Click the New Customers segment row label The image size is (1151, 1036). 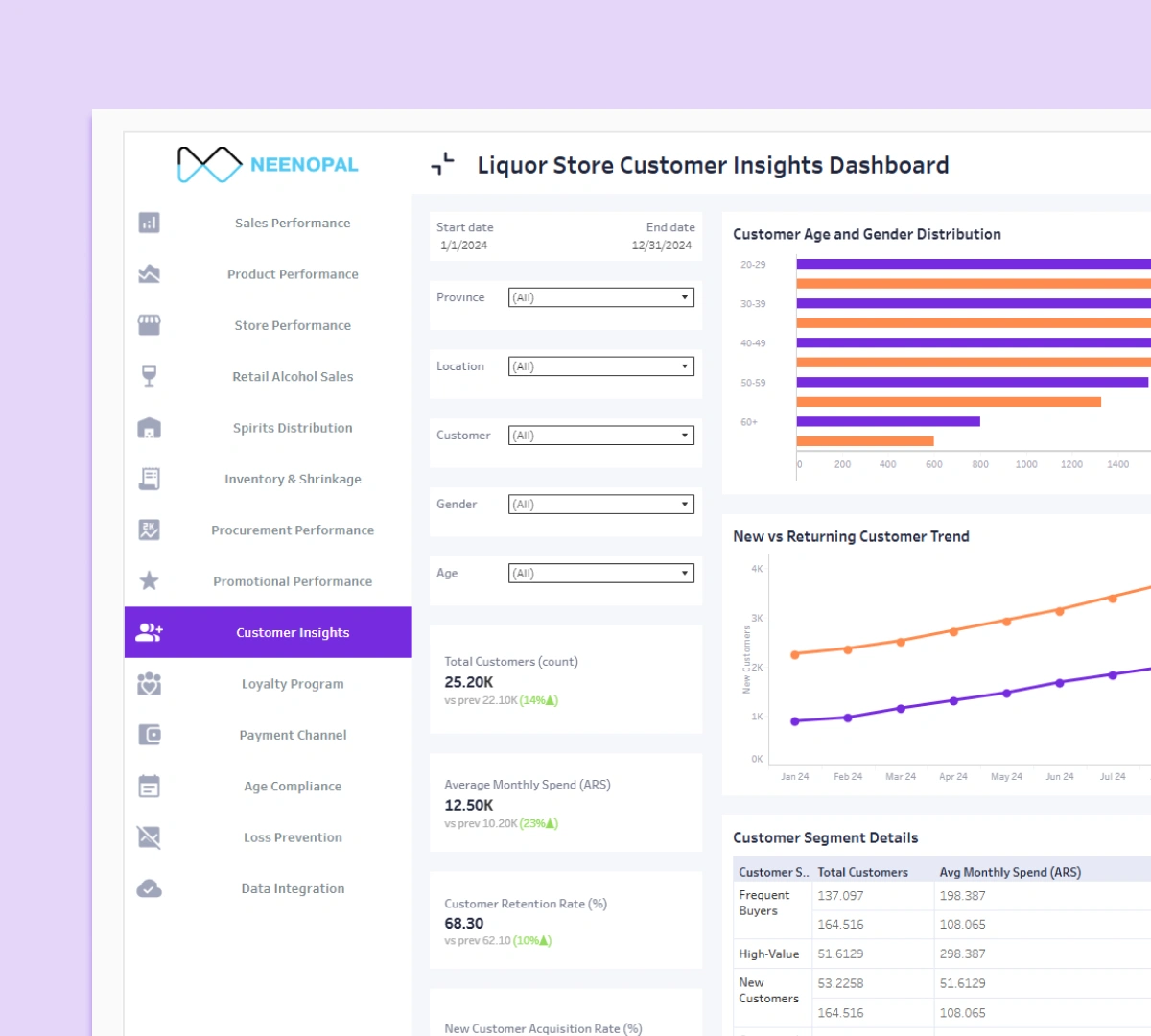pos(768,990)
